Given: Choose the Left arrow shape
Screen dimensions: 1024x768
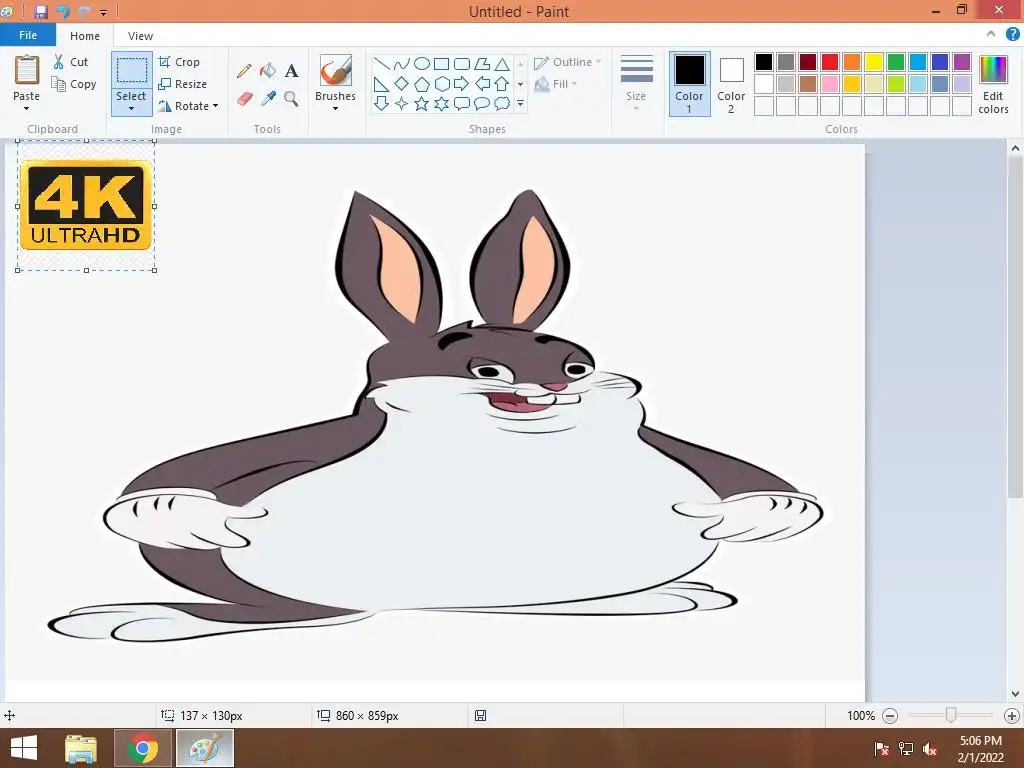Looking at the screenshot, I should coord(482,84).
